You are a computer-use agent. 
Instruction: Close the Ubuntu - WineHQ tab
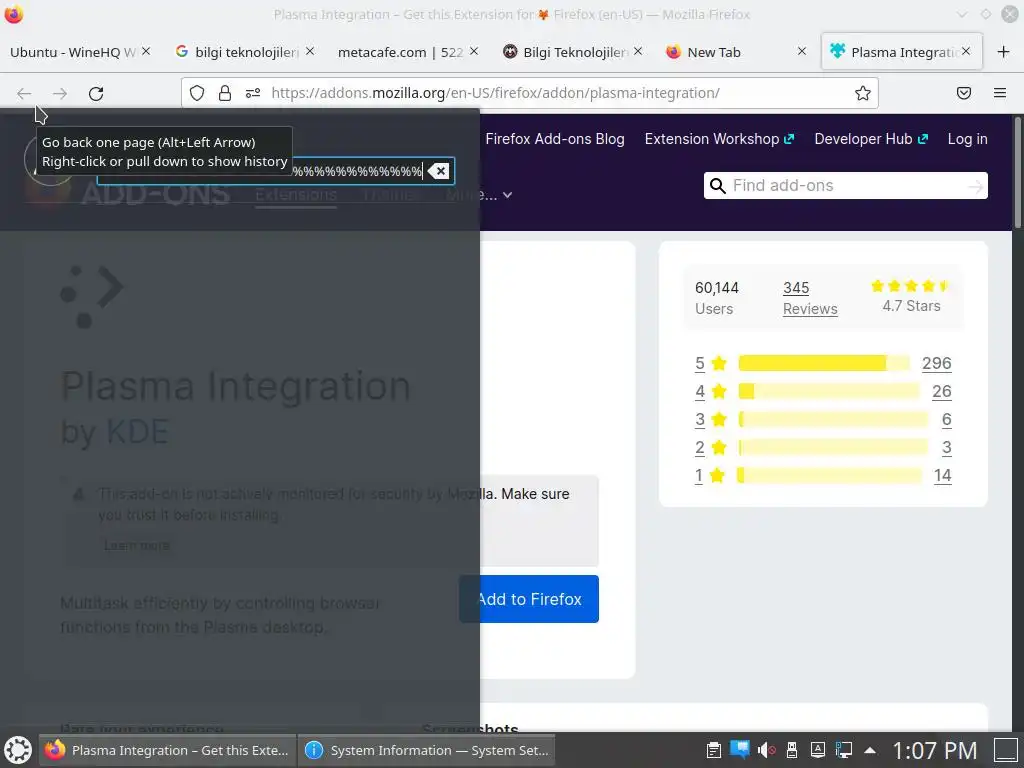(146, 51)
